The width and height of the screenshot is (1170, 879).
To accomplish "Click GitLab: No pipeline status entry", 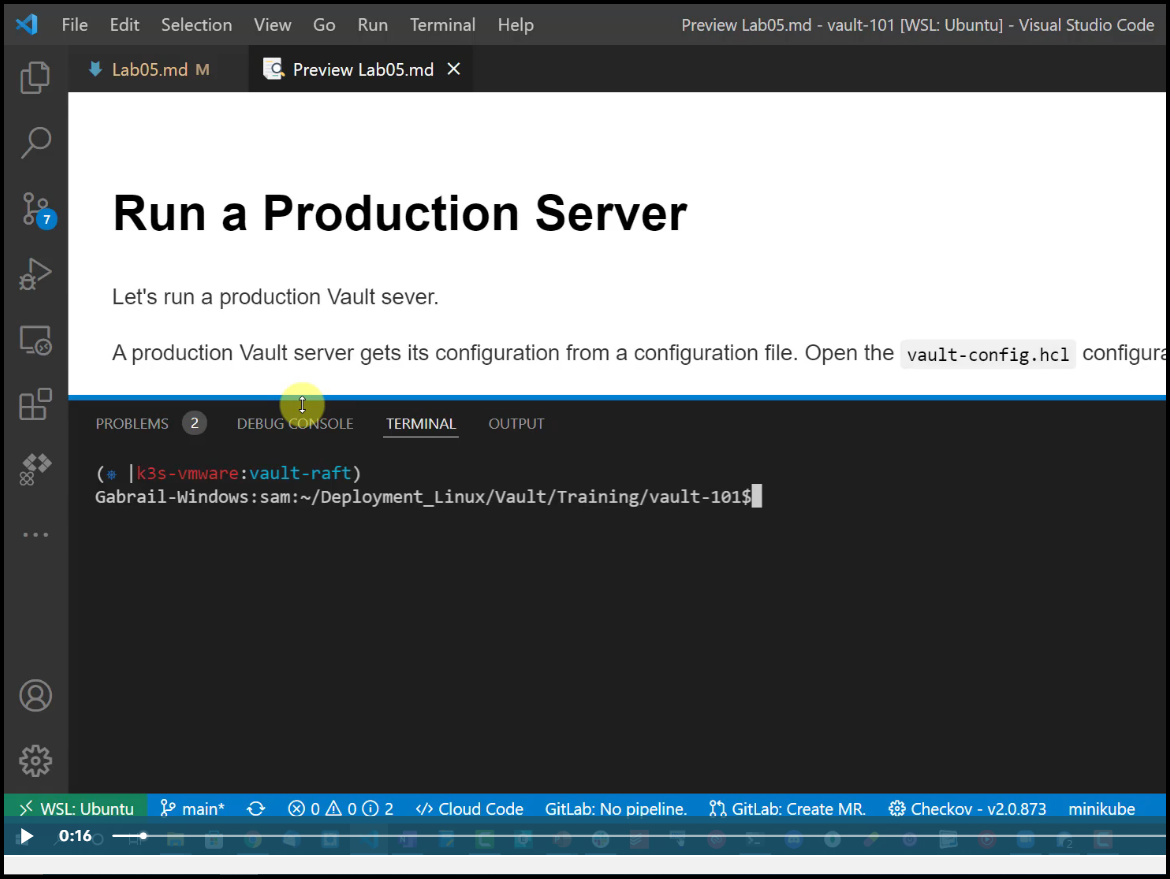I will 616,809.
